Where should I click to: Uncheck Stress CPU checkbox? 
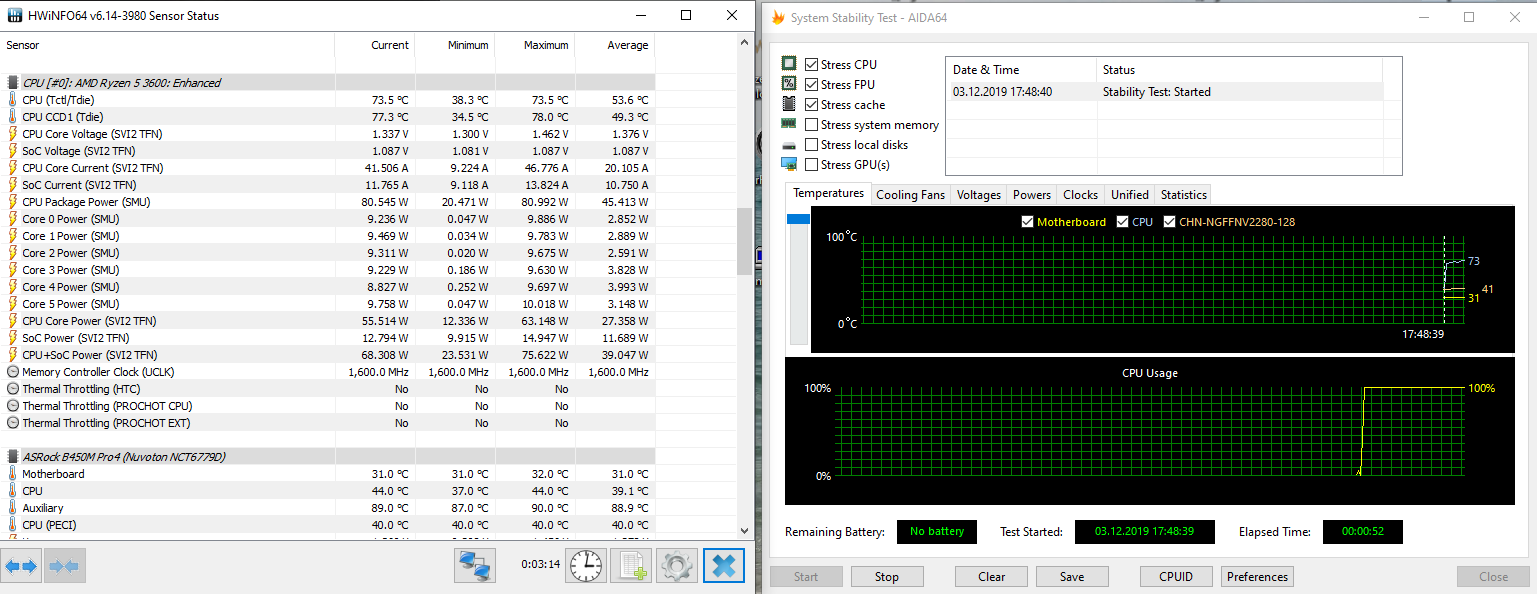(811, 65)
